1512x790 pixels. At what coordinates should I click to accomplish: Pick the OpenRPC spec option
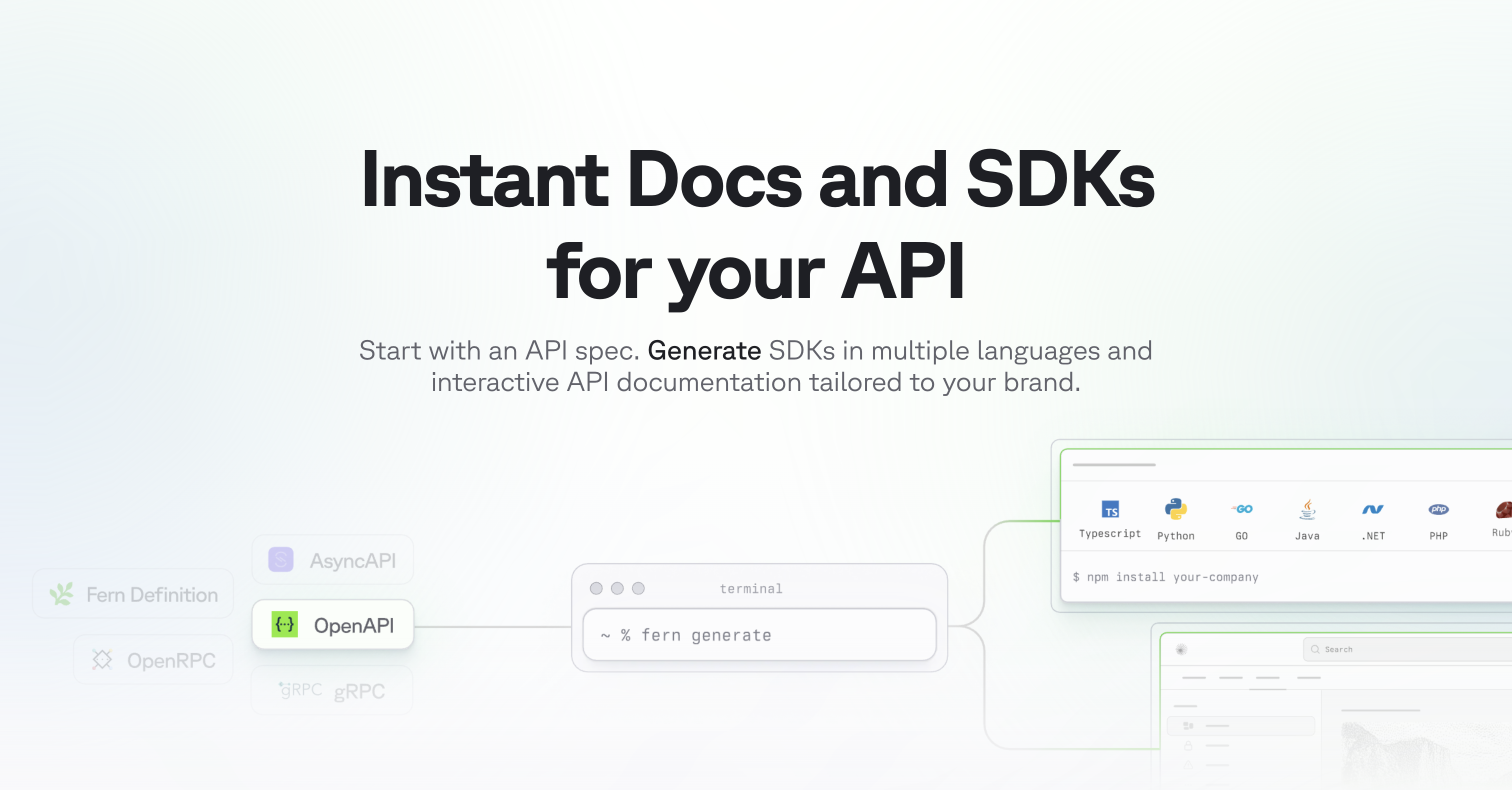[153, 660]
